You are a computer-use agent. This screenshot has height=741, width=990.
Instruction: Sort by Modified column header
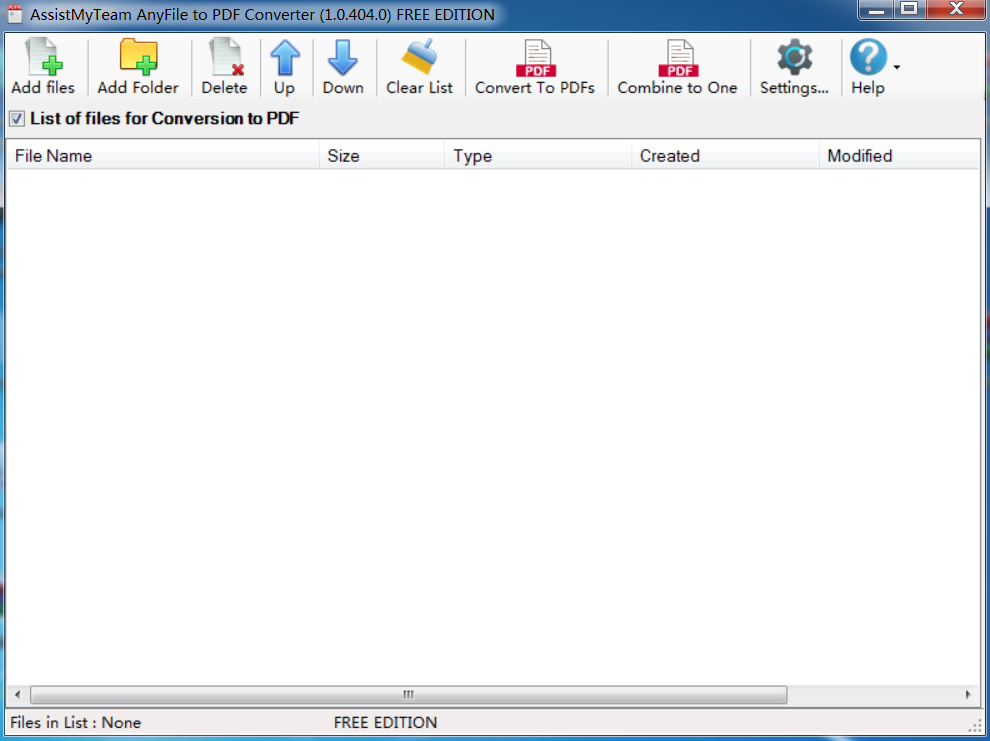tap(899, 156)
